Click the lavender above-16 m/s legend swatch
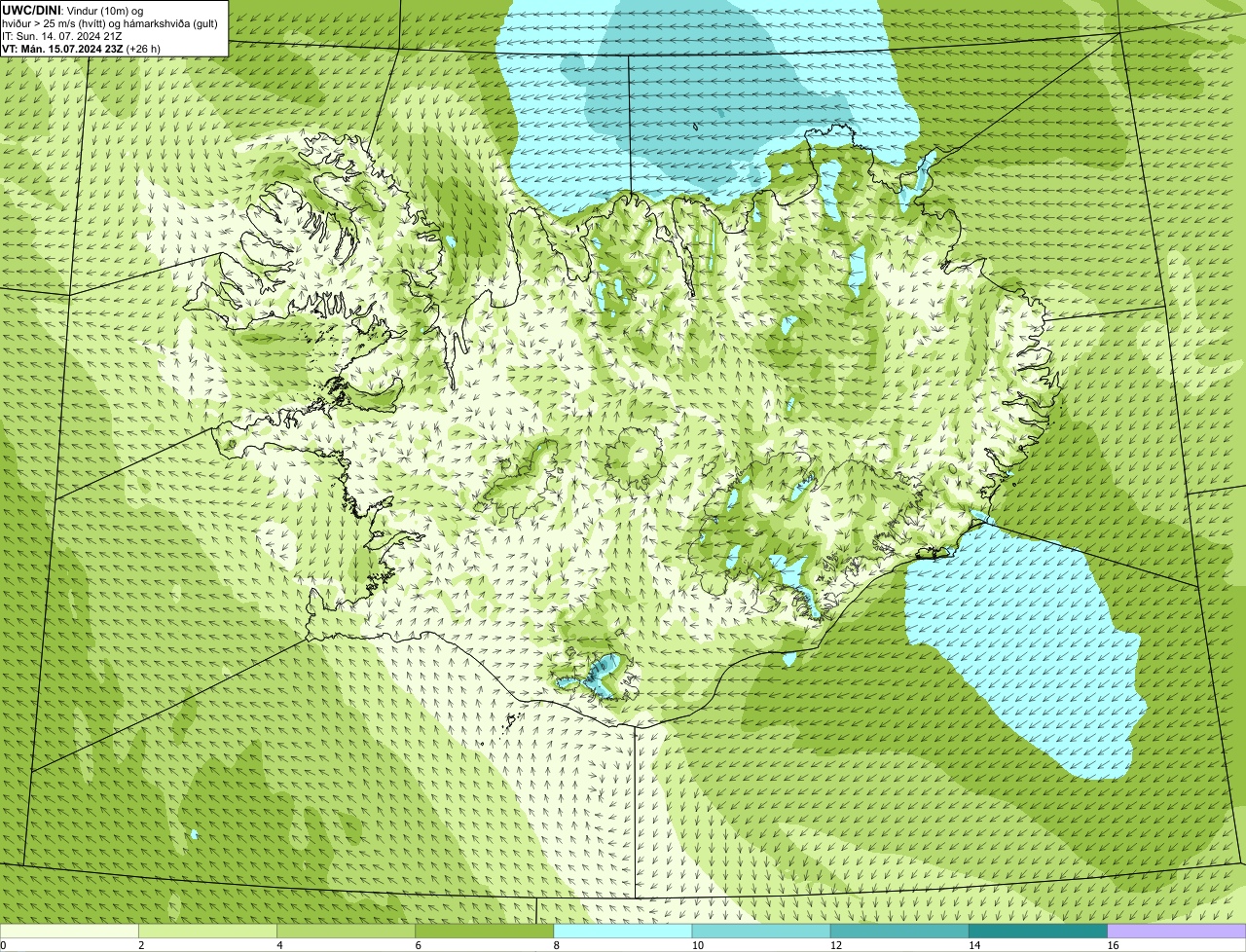 tap(1177, 932)
